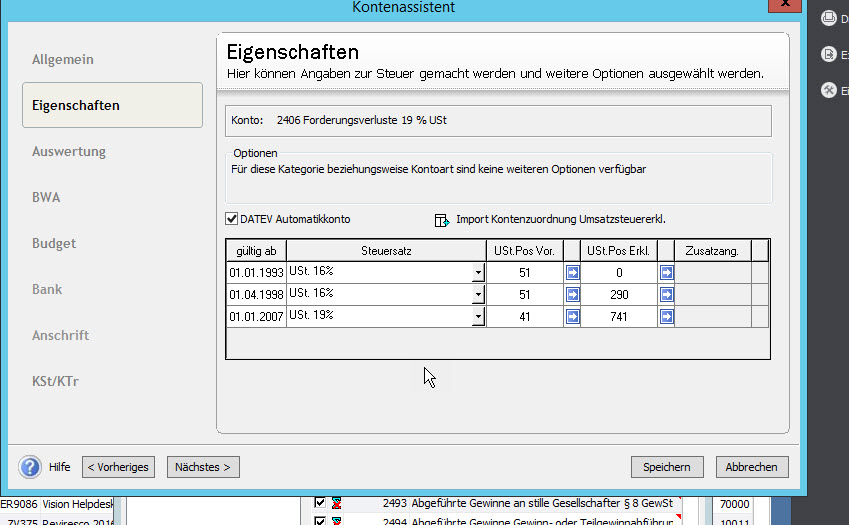Screen dimensions: 849x525
Task: Close the Kontenassistent dialog
Action: 785,5
